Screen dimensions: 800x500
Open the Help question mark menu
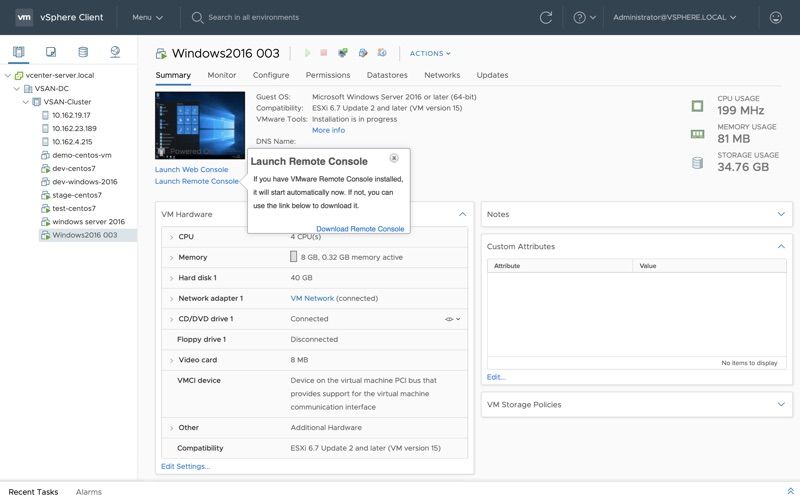tap(584, 17)
